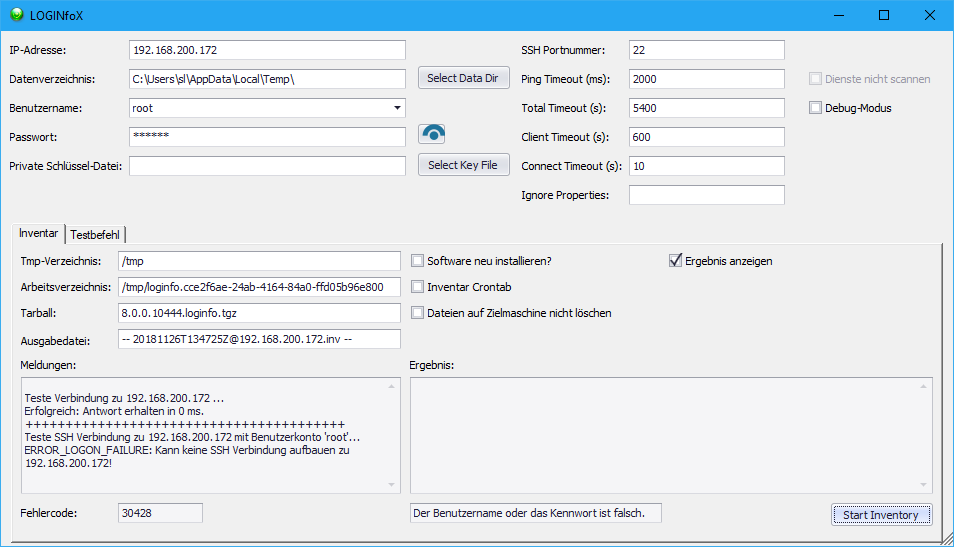The image size is (954, 547).
Task: Enable Software neu installieren checkbox
Action: [x=417, y=261]
